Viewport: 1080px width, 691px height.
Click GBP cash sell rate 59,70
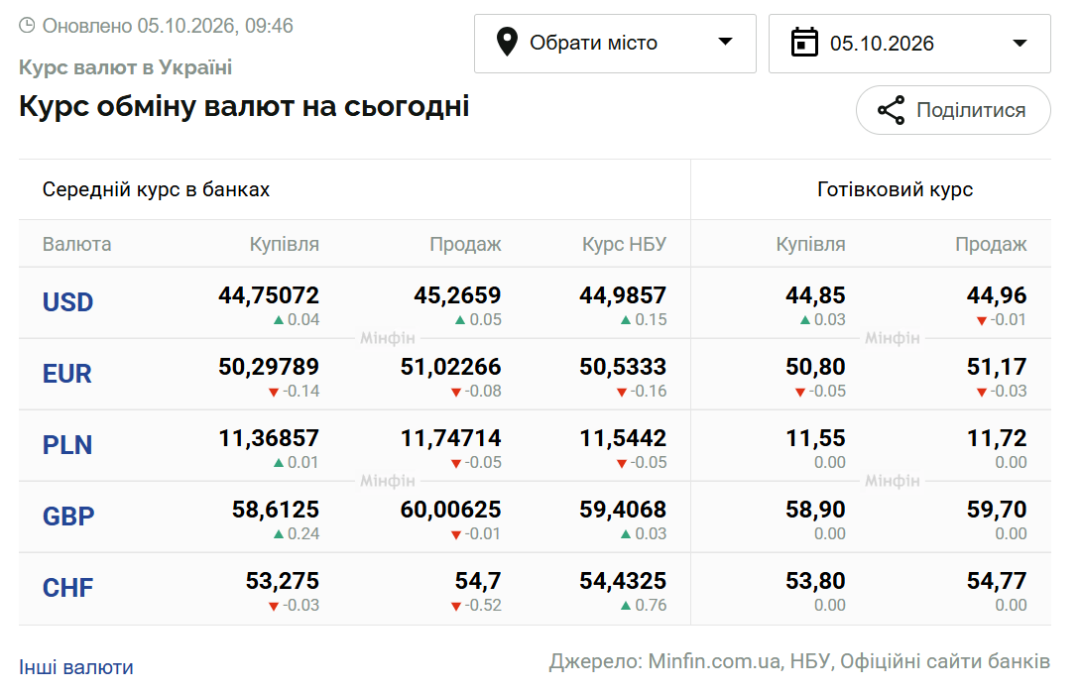click(x=997, y=510)
